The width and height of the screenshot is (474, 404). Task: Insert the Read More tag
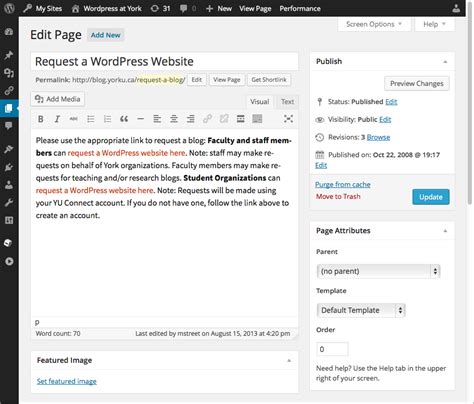coord(241,119)
